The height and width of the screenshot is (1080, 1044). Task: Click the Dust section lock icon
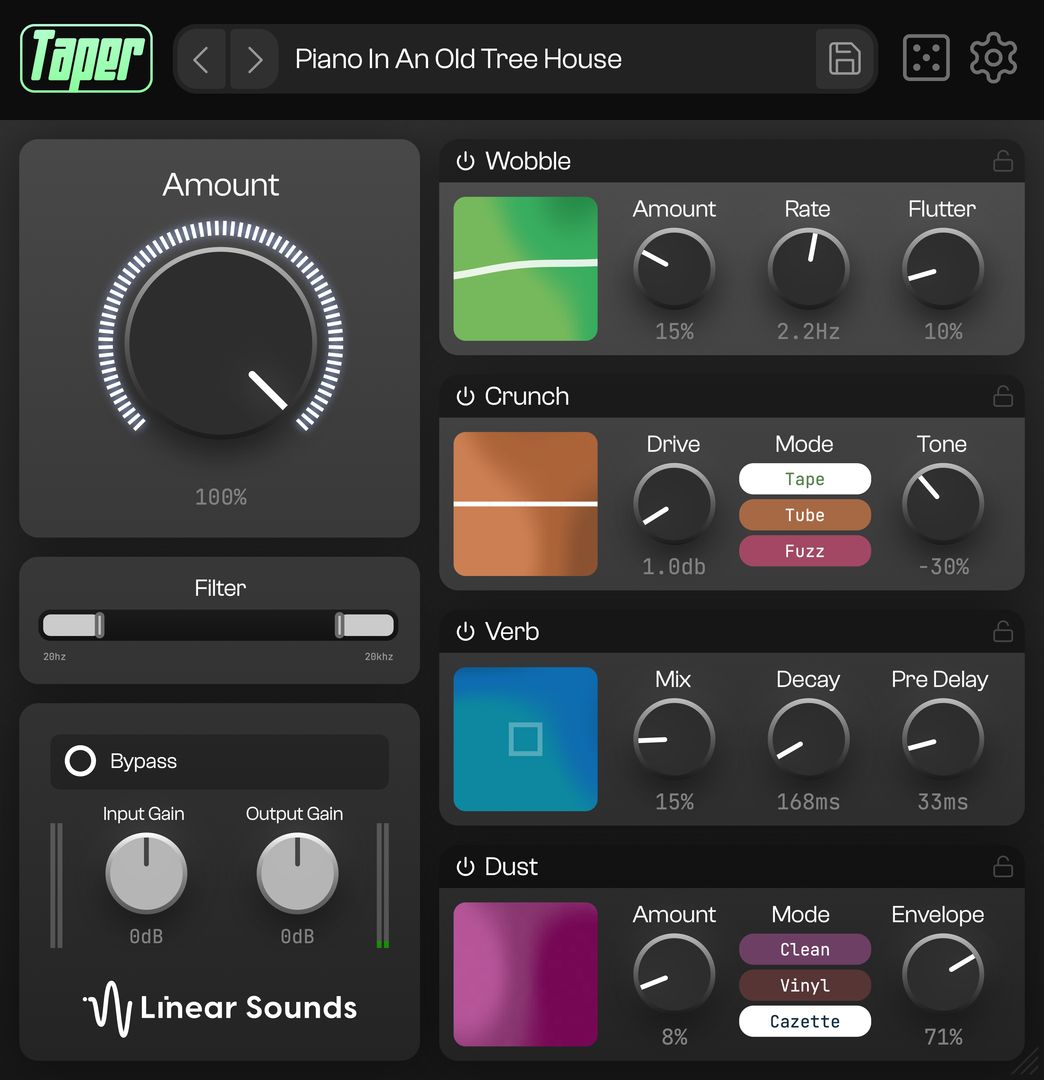1002,866
